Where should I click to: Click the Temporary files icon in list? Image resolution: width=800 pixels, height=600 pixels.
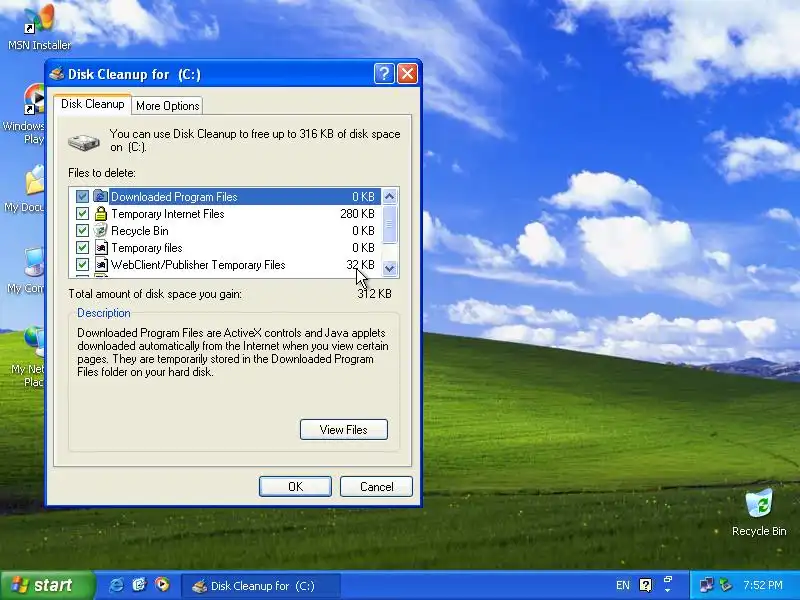(101, 247)
